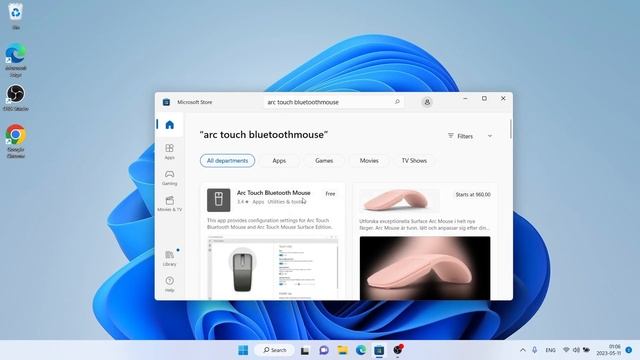Click the Free price label on app card
Screen dimensions: 640x360
pyautogui.click(x=330, y=194)
